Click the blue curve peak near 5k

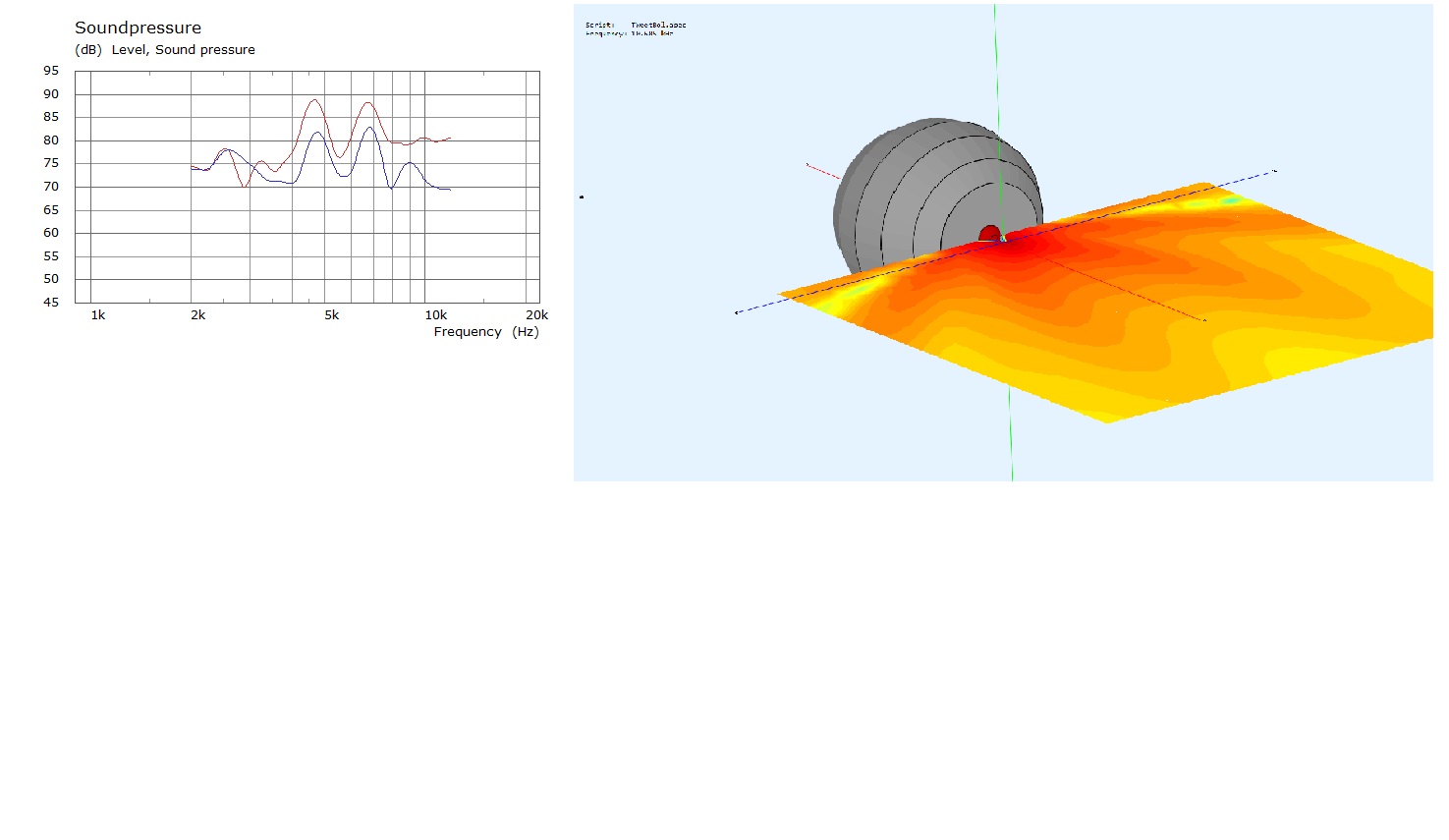pos(316,133)
